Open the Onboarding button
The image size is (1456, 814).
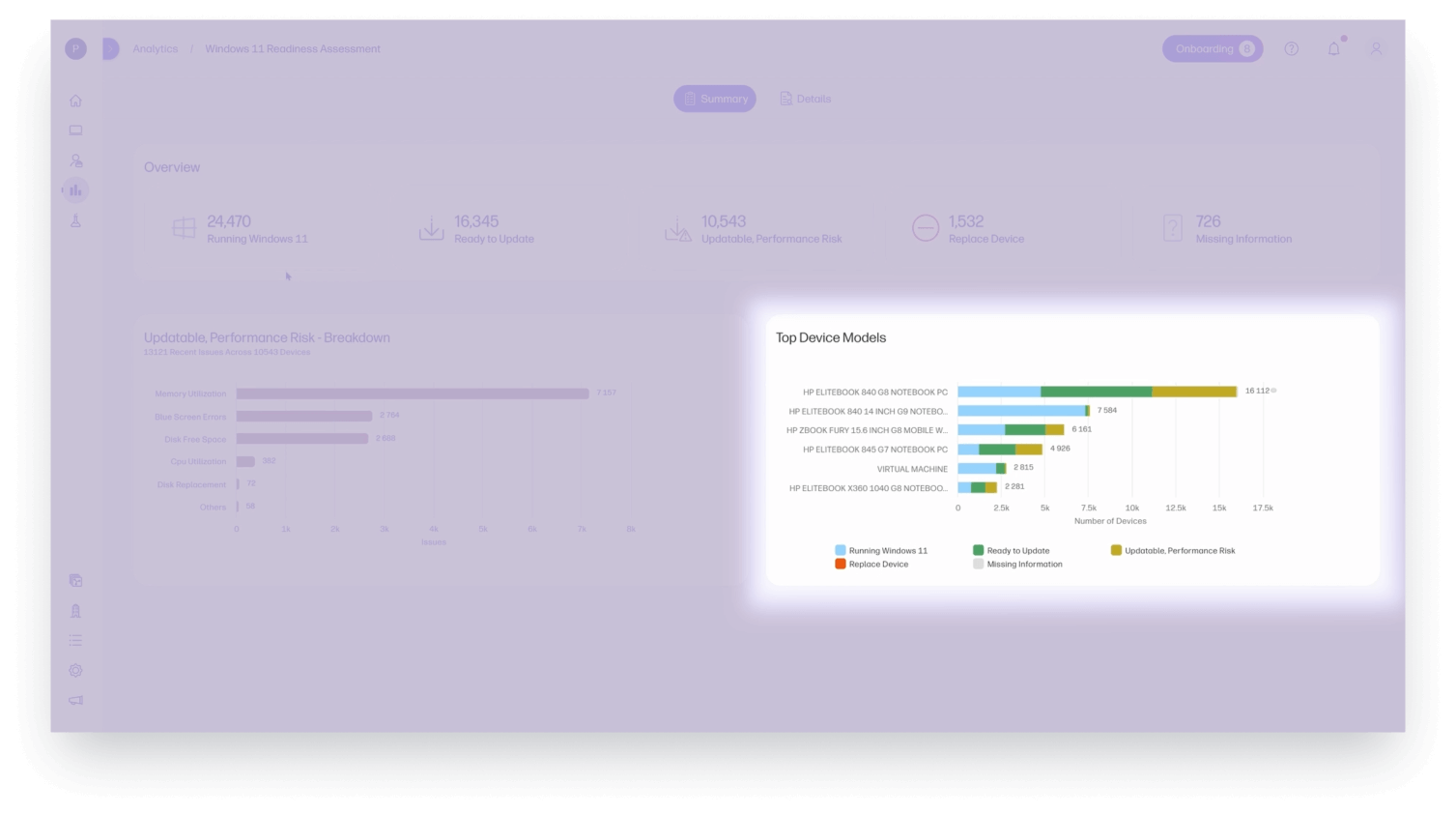[x=1213, y=48]
